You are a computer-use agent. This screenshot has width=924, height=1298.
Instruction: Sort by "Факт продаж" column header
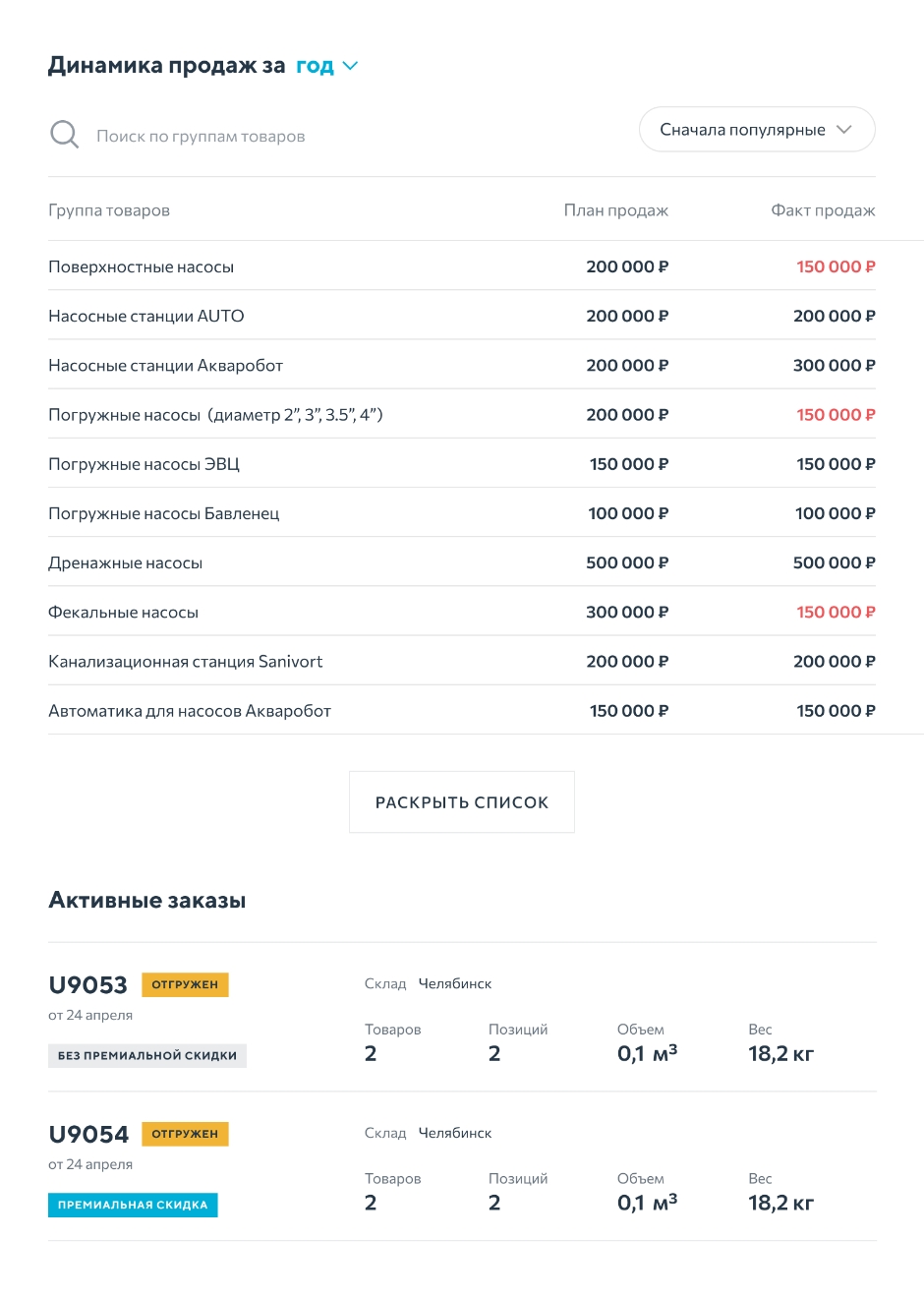[822, 210]
